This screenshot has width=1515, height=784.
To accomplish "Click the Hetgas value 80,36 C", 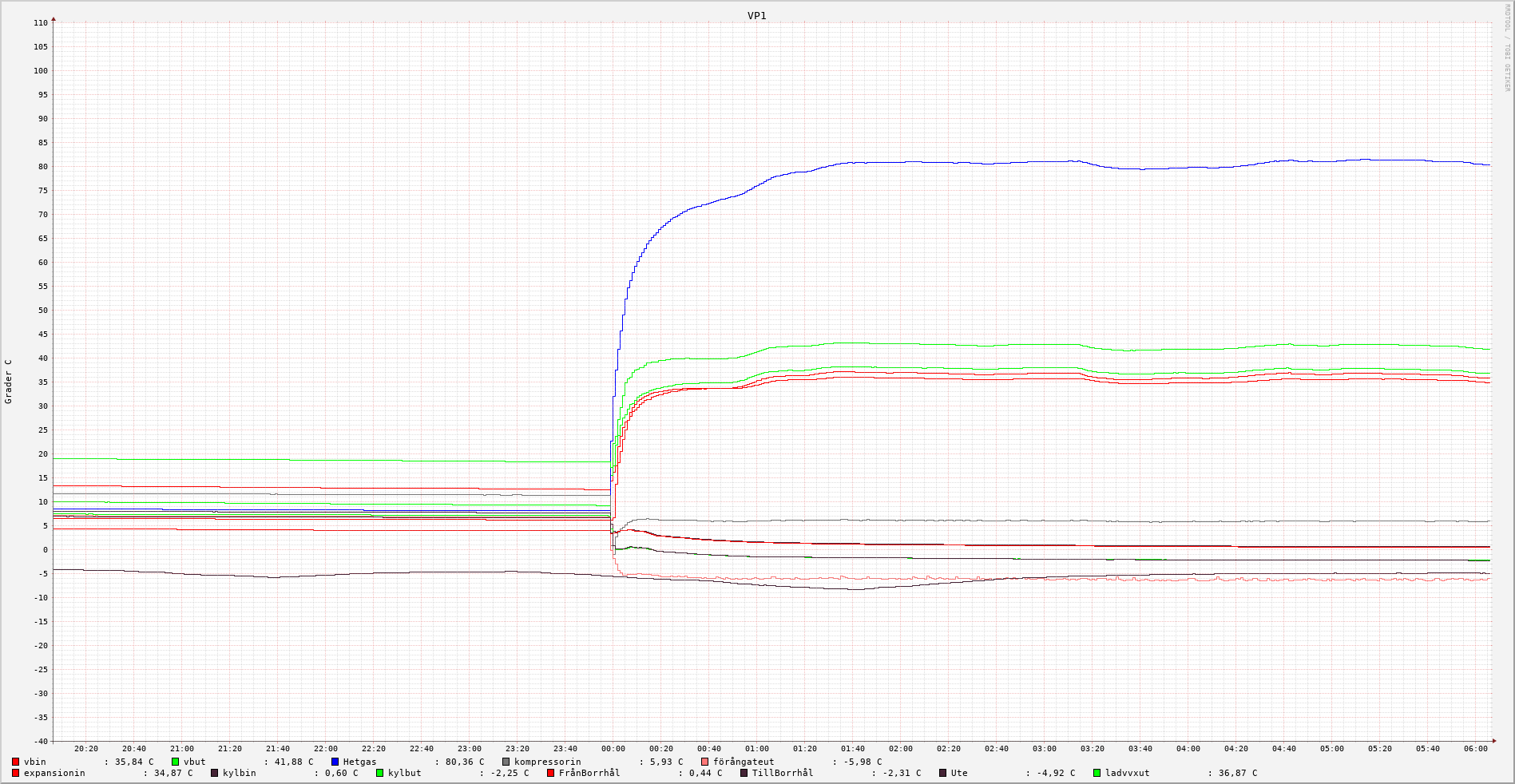I will (x=464, y=762).
